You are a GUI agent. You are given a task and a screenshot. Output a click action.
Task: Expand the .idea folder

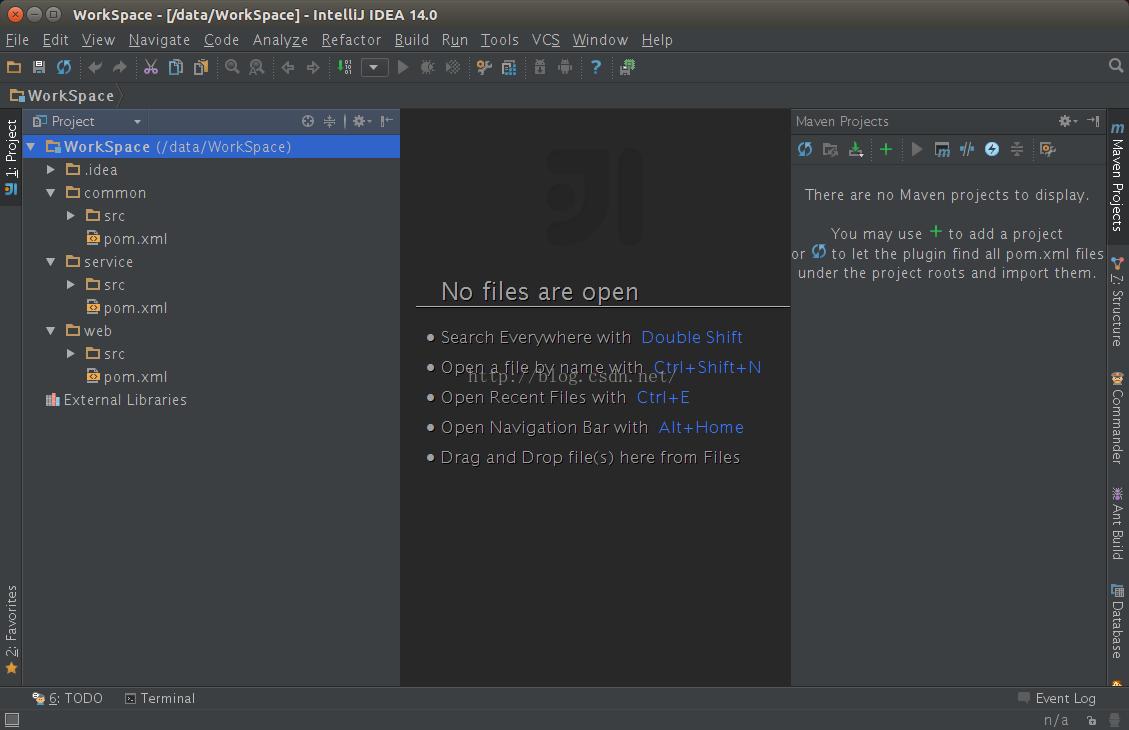(x=51, y=170)
